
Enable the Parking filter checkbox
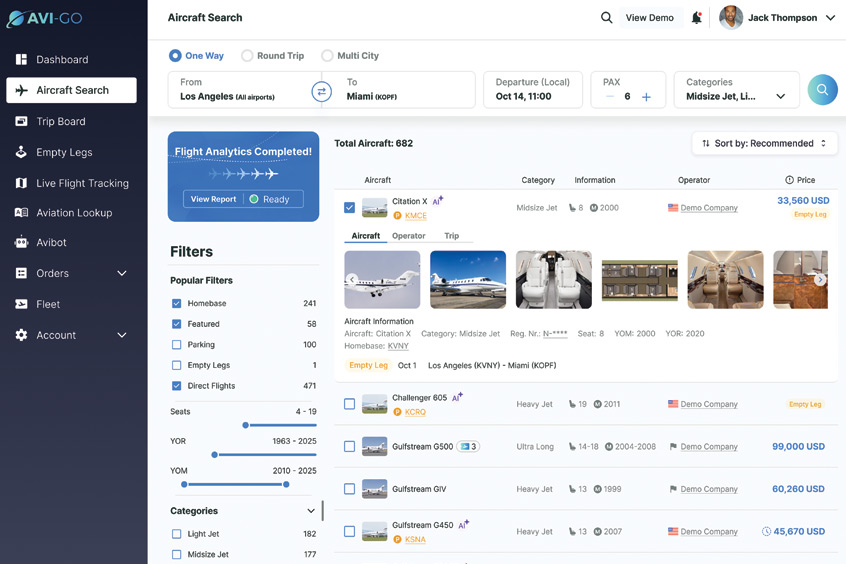[x=177, y=345]
